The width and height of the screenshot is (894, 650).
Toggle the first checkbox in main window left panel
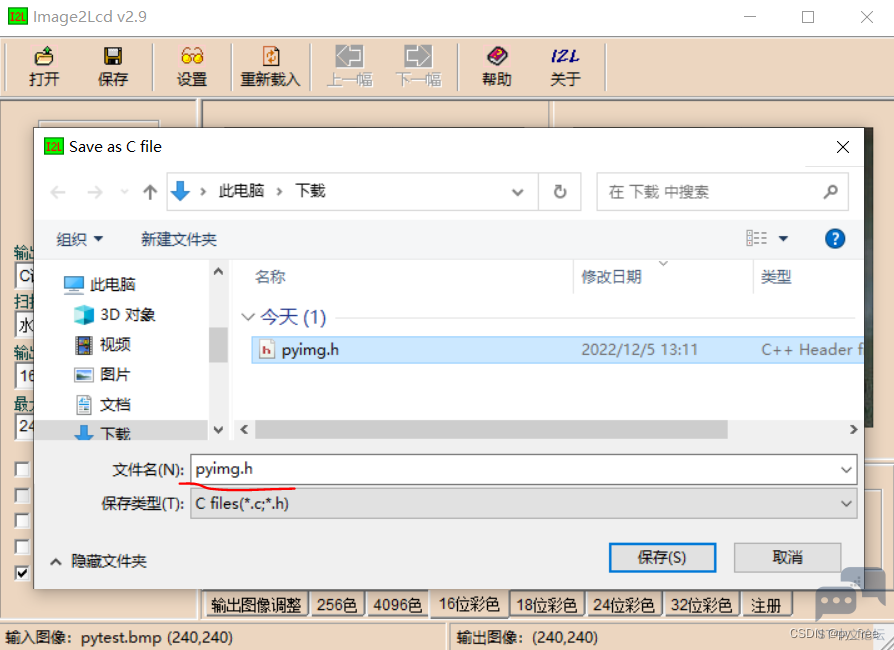pyautogui.click(x=22, y=469)
